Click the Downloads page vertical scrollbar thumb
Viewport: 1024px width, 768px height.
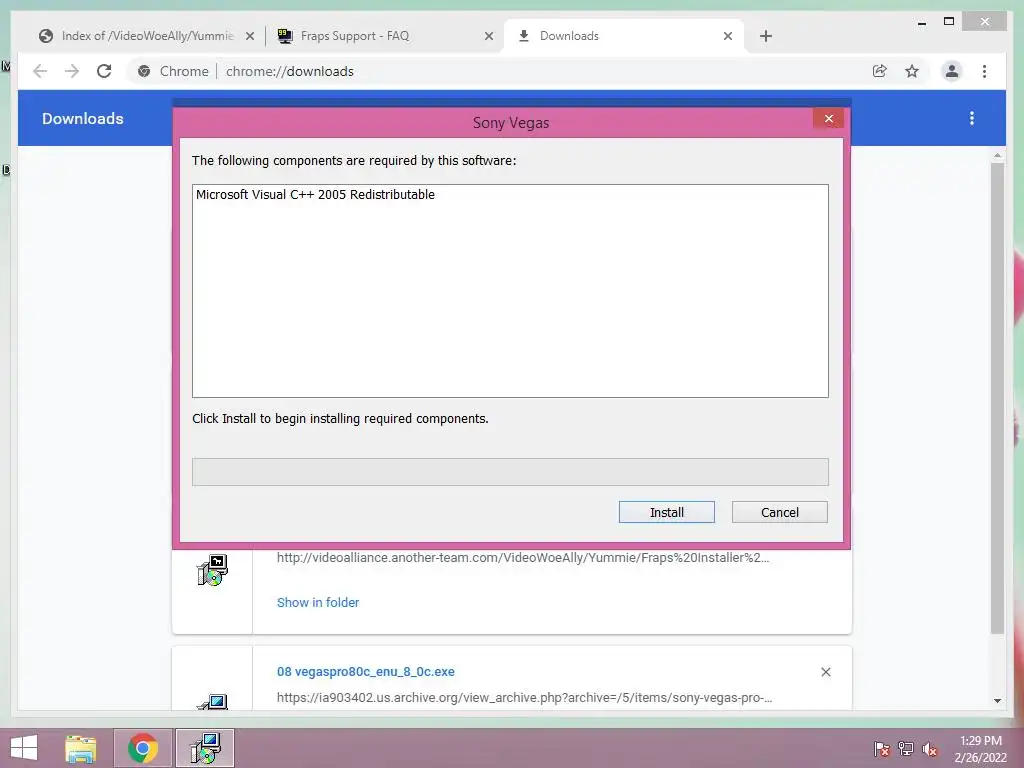tap(997, 398)
